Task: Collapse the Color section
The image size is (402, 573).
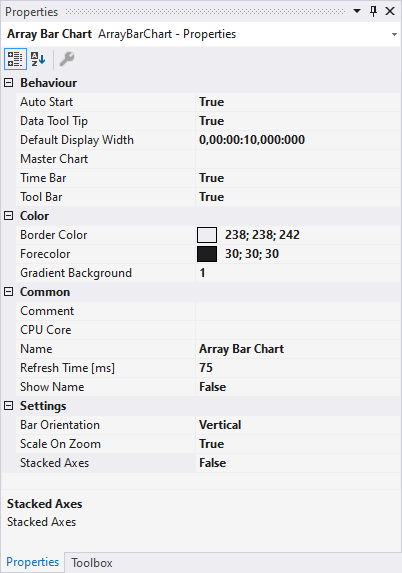Action: coord(8,216)
